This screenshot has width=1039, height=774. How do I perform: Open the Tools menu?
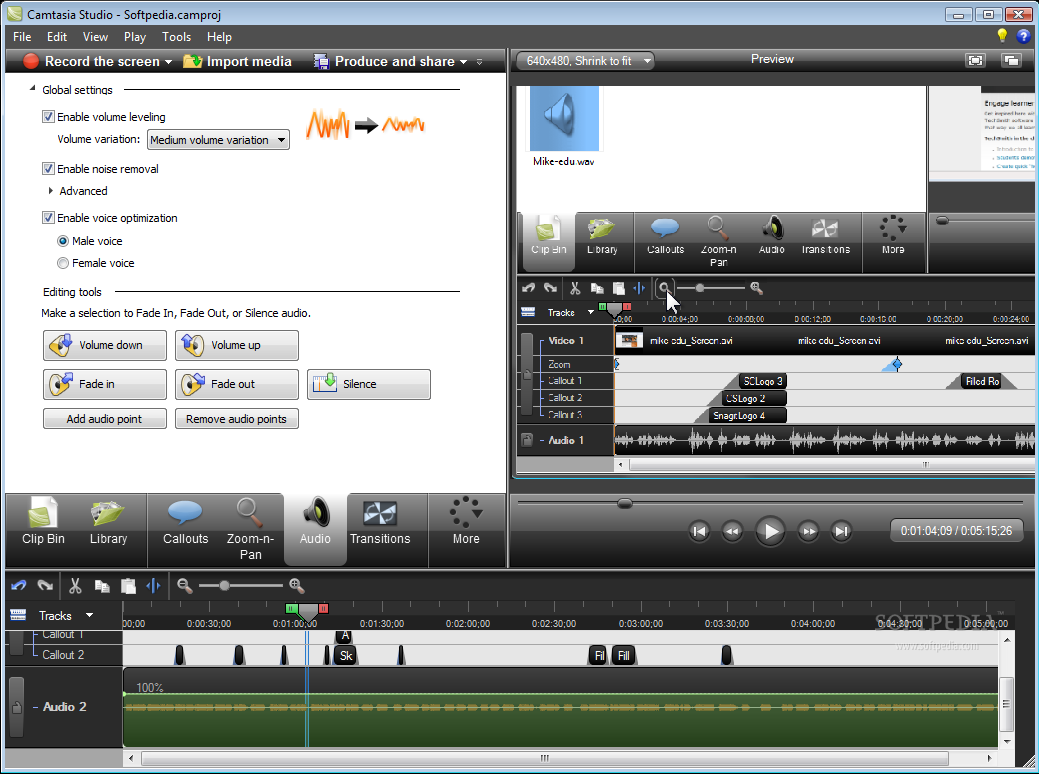[176, 37]
